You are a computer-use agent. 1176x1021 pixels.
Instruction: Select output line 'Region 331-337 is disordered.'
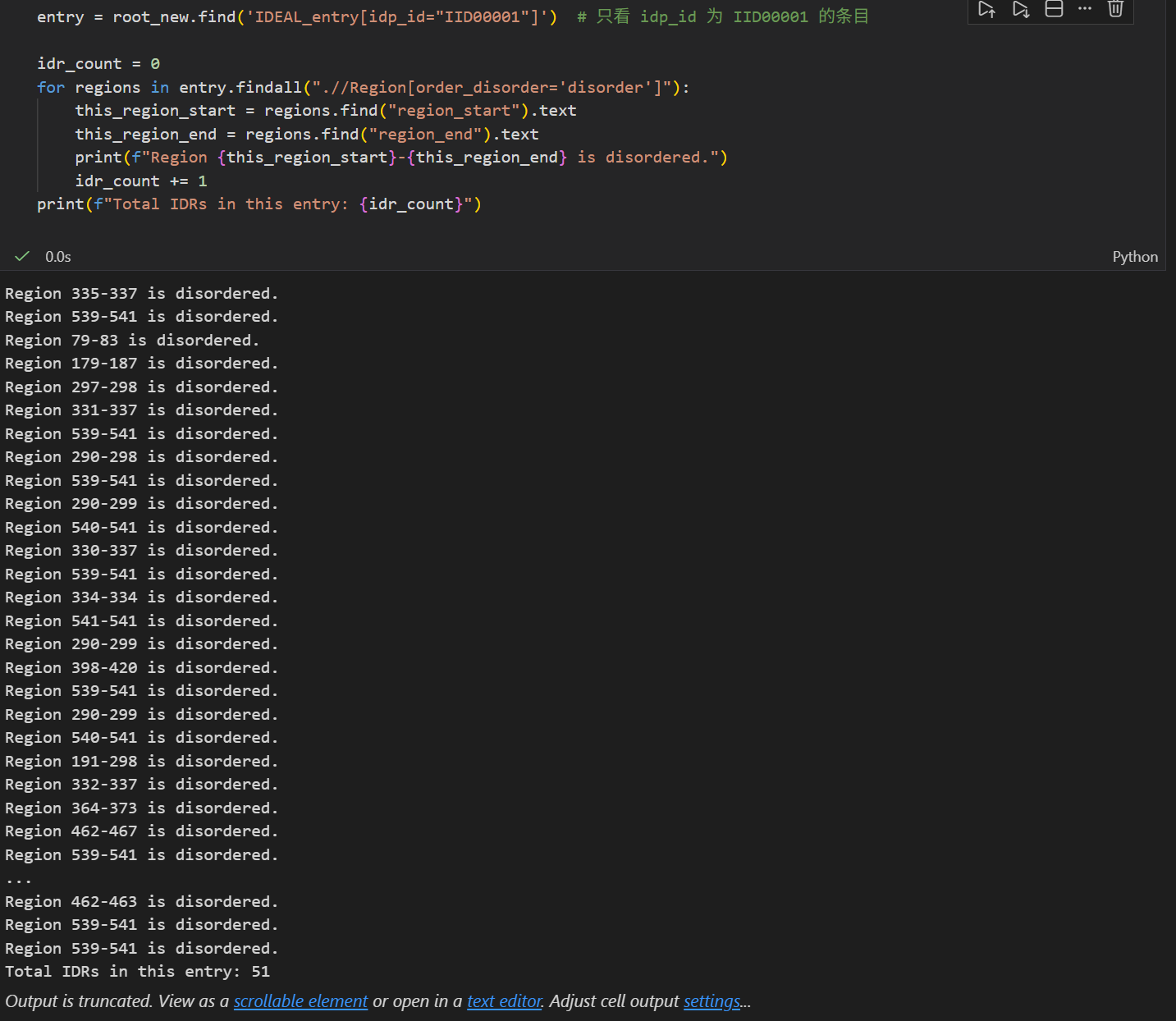tap(142, 410)
